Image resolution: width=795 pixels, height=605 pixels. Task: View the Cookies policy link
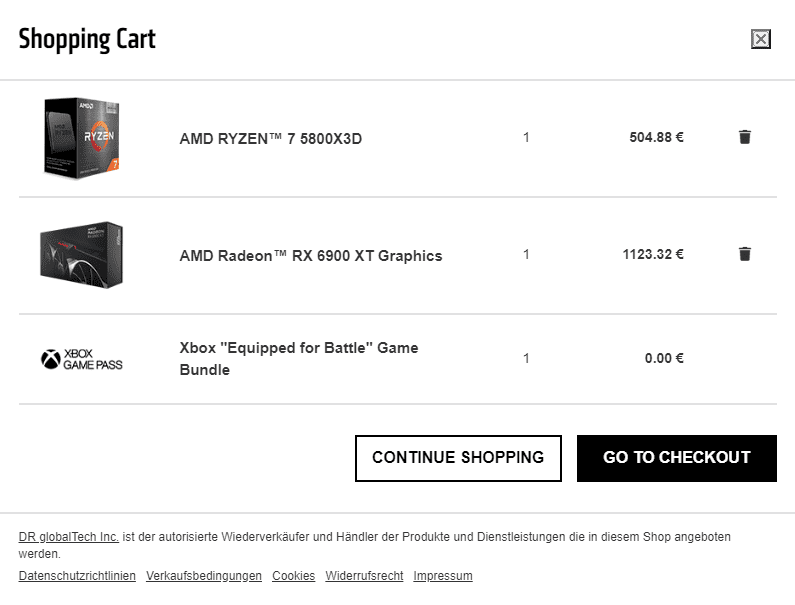tap(294, 576)
